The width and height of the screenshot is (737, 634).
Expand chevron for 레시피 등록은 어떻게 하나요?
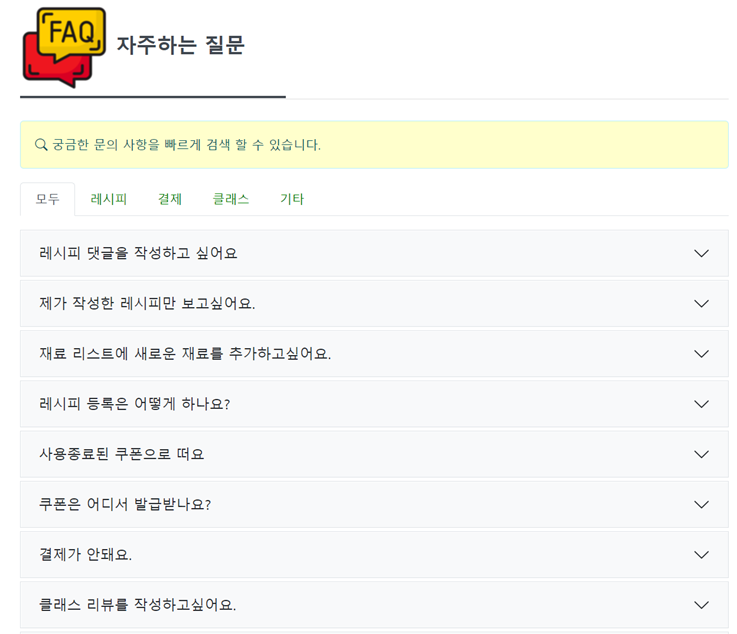[701, 404]
